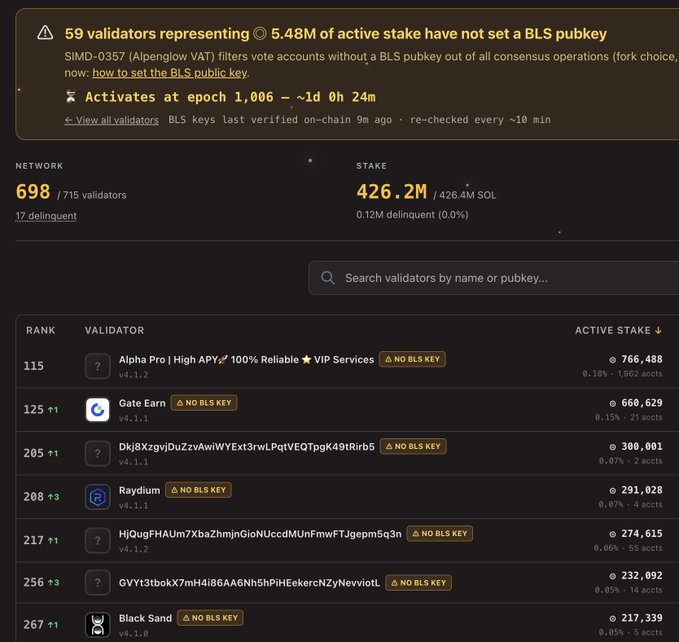Screen dimensions: 679x642
Task: Open the Gate Earn validator name
Action: pyautogui.click(x=142, y=403)
